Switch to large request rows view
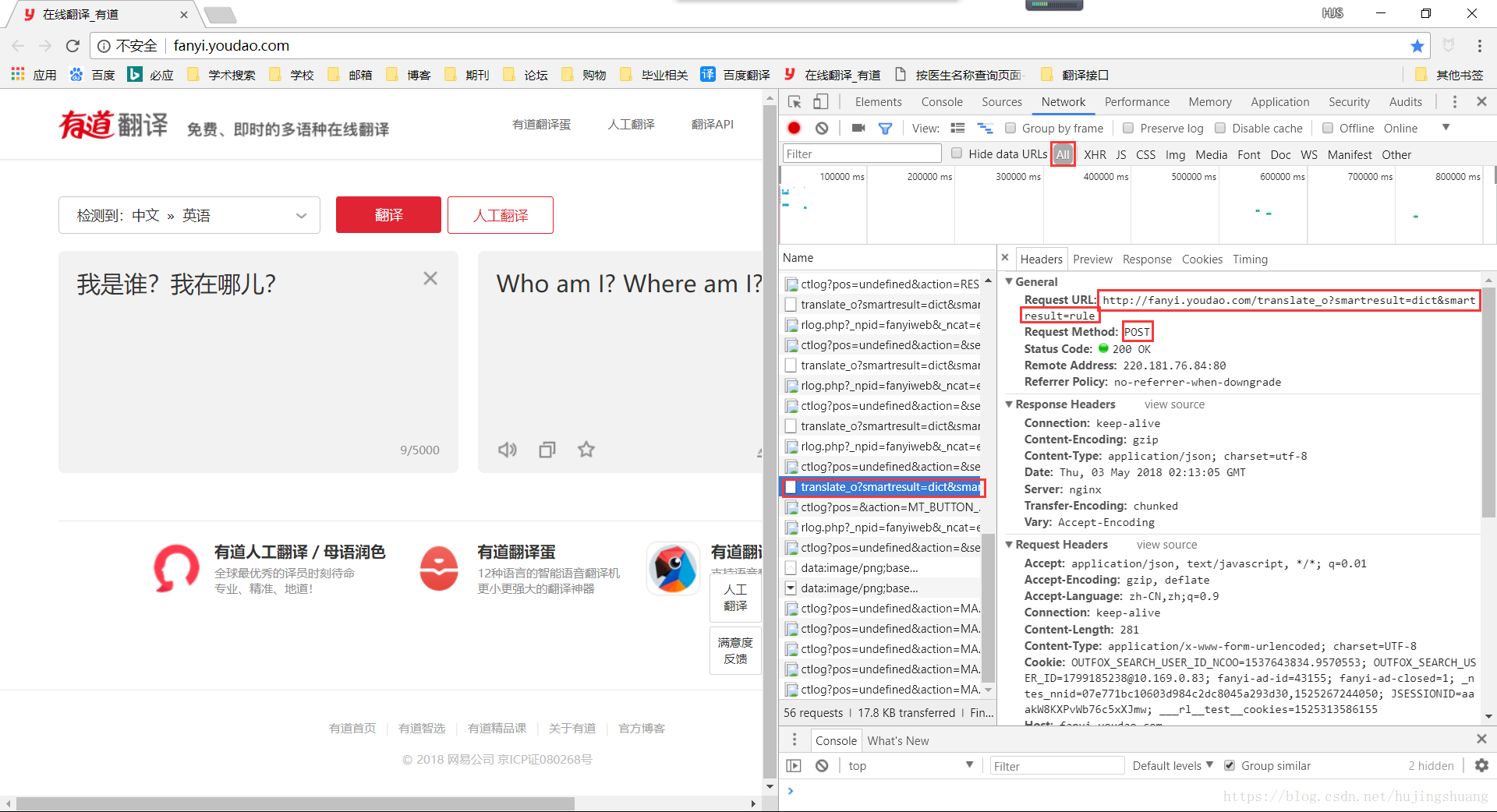Viewport: 1497px width, 812px height. [x=958, y=128]
